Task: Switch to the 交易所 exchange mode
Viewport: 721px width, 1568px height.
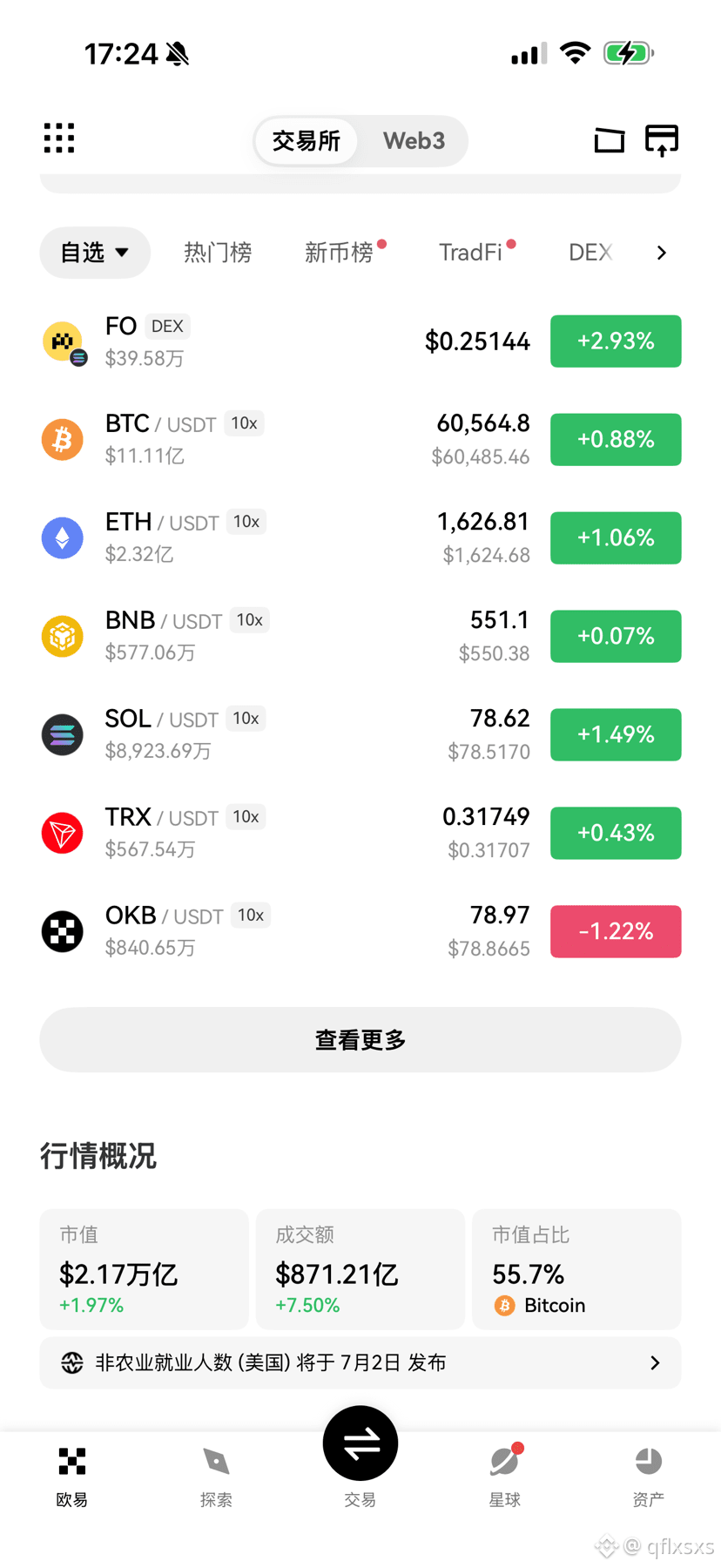Action: pyautogui.click(x=307, y=141)
